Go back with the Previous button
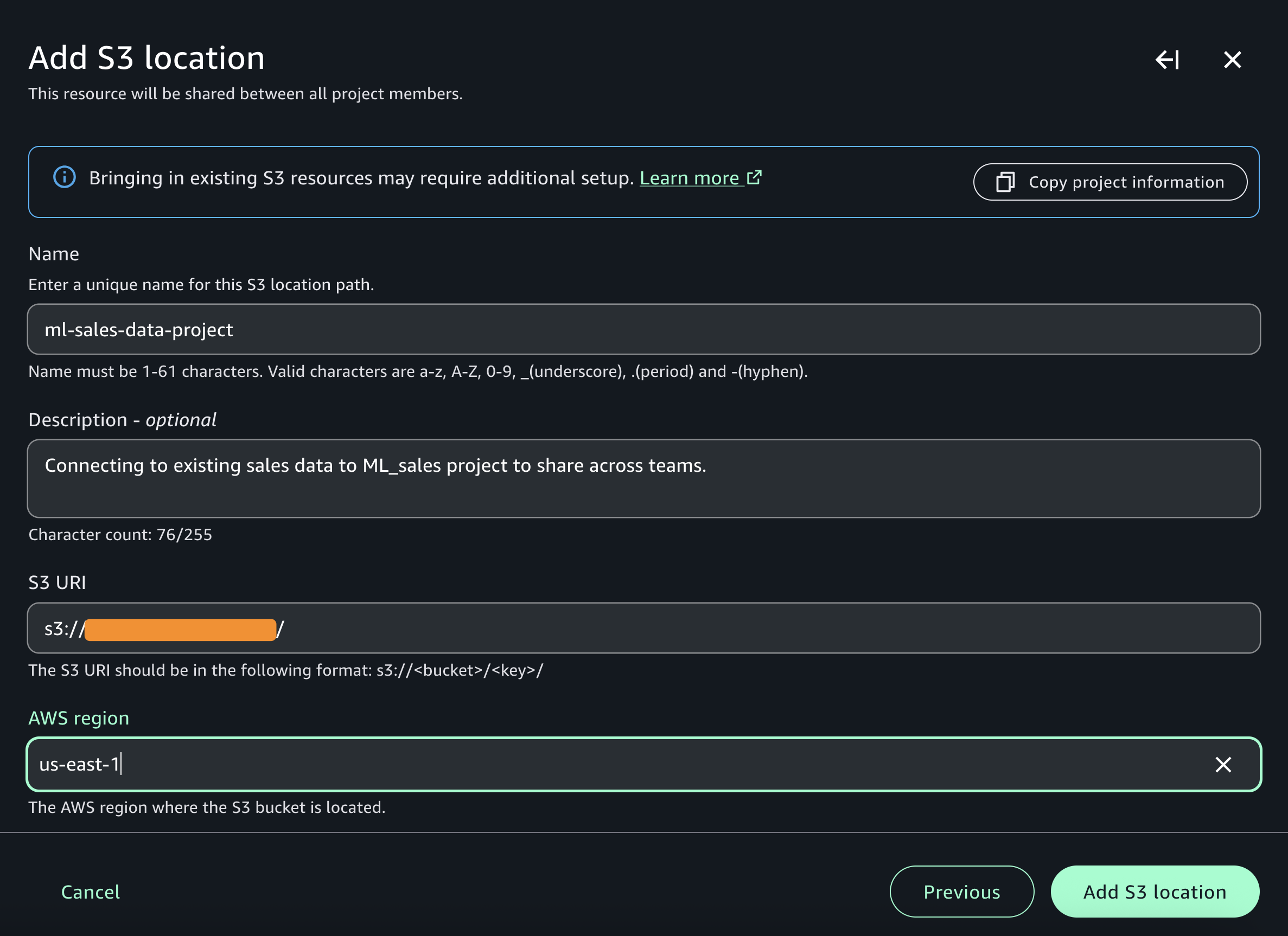1288x936 pixels. [x=961, y=892]
